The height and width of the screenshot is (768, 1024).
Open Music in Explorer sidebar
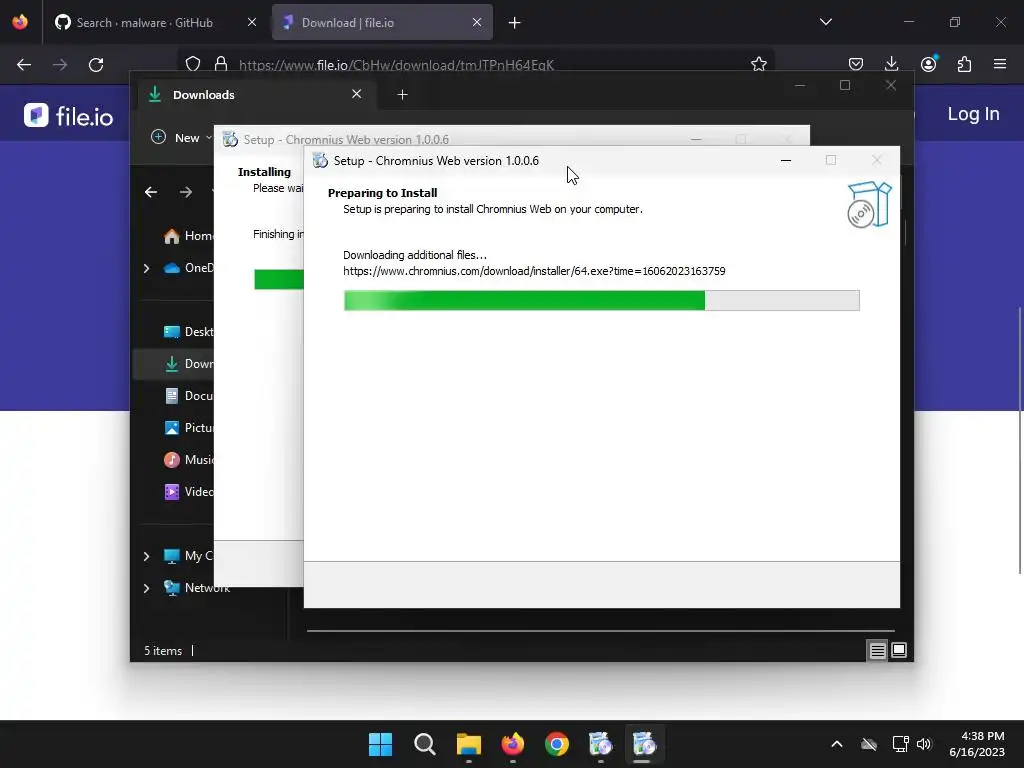188,460
